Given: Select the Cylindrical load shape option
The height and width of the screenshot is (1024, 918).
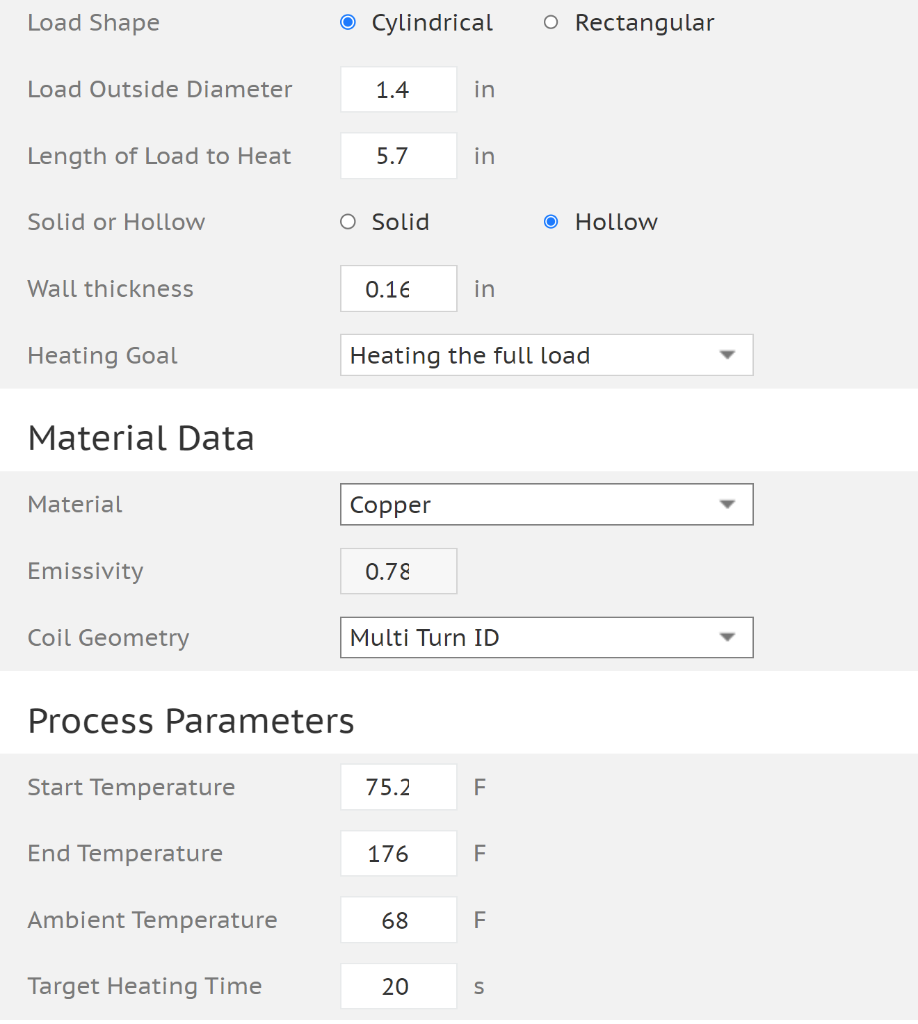Looking at the screenshot, I should point(348,23).
